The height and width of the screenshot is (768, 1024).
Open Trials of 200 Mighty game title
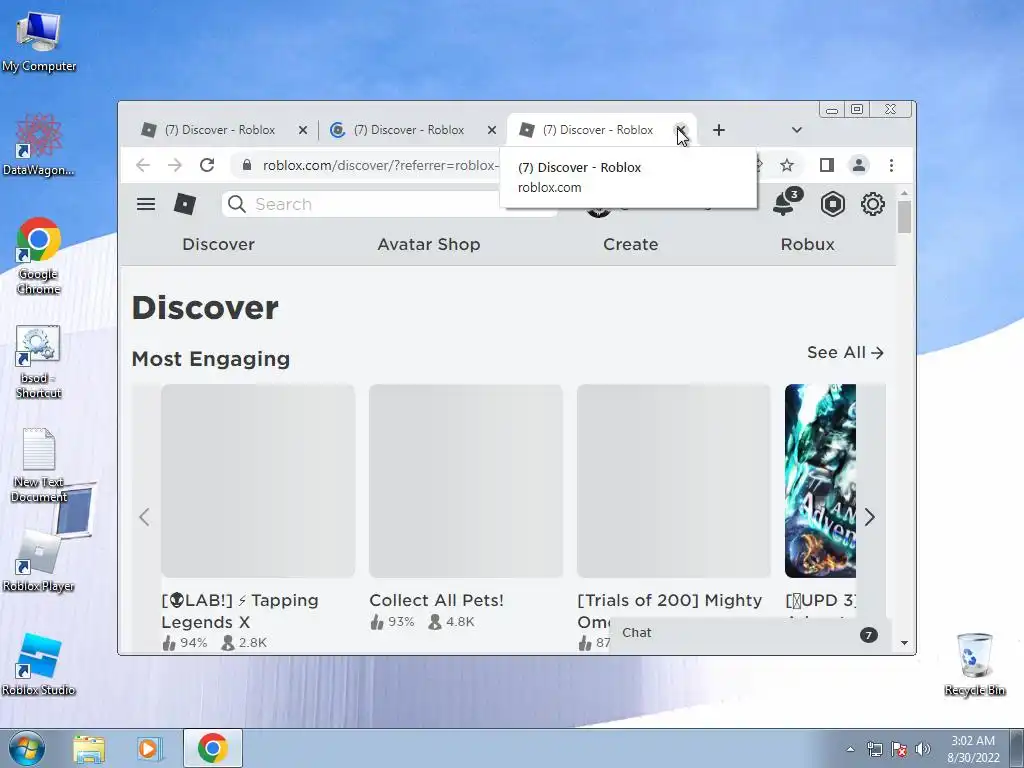669,610
